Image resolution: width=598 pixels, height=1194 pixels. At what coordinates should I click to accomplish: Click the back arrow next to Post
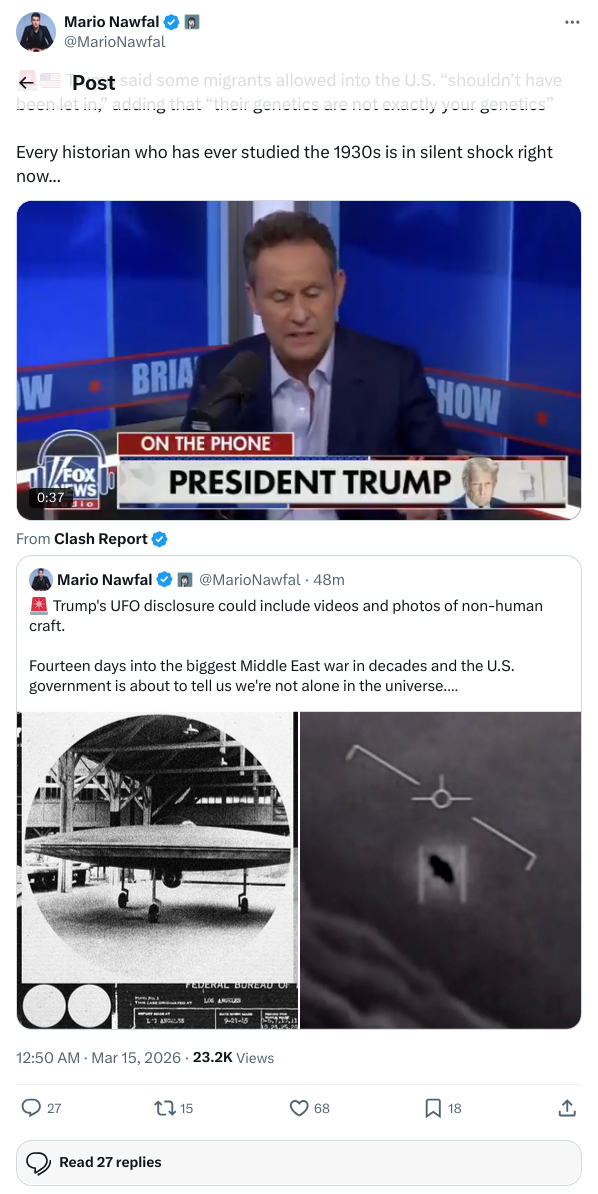tap(27, 81)
